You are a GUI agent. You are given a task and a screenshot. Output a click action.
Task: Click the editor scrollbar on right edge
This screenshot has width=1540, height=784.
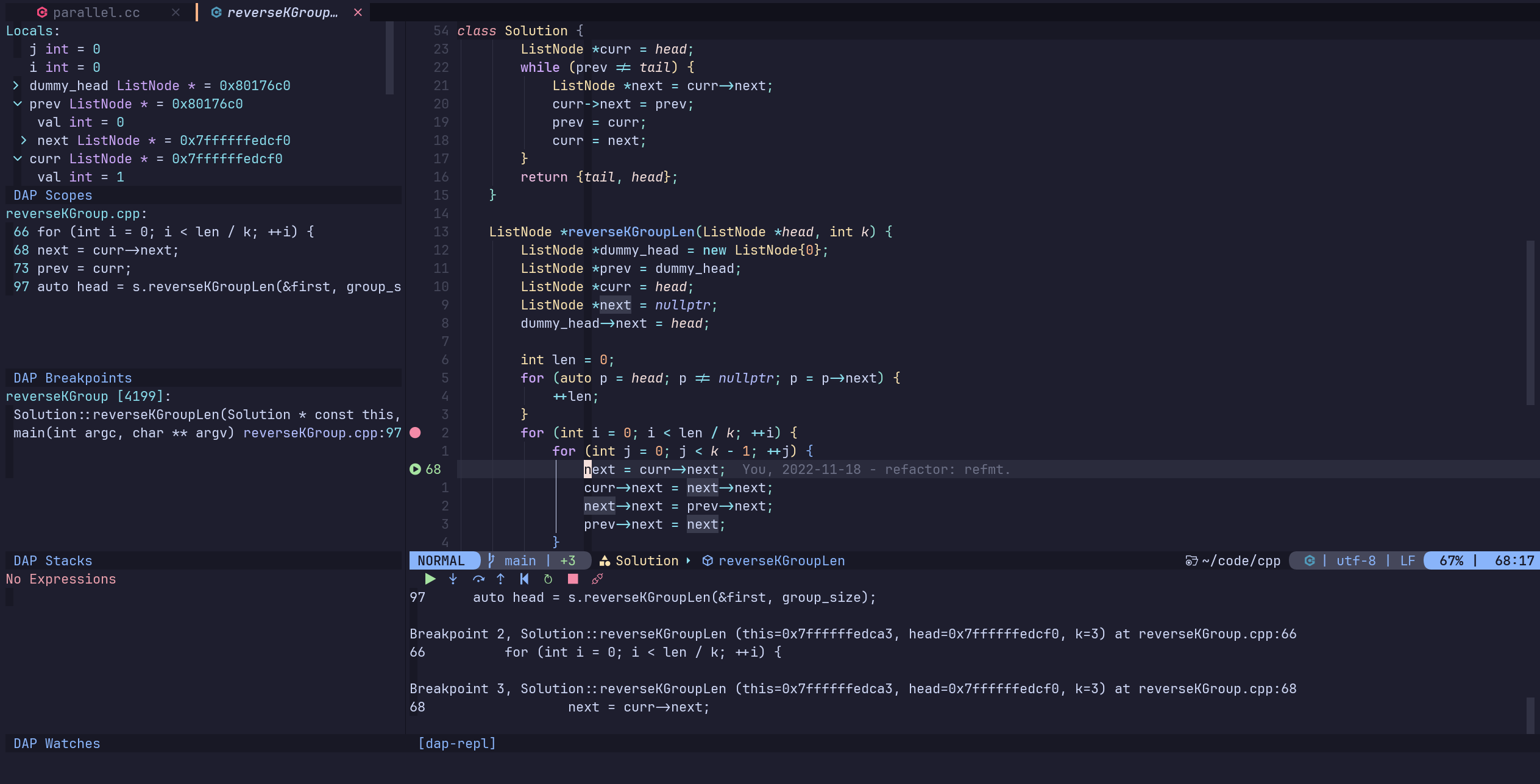click(1530, 323)
